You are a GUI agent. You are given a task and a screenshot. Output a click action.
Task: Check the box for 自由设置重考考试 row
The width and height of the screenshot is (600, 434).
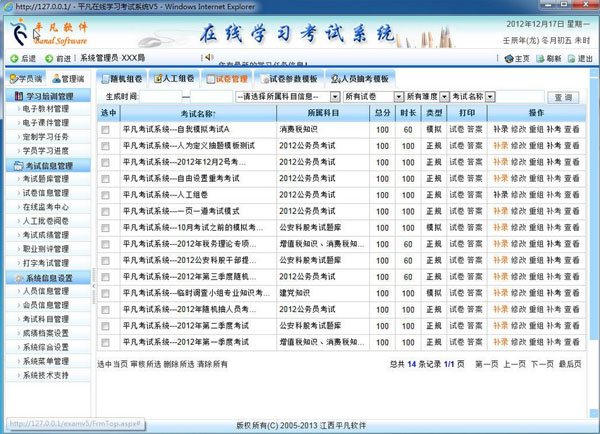105,179
